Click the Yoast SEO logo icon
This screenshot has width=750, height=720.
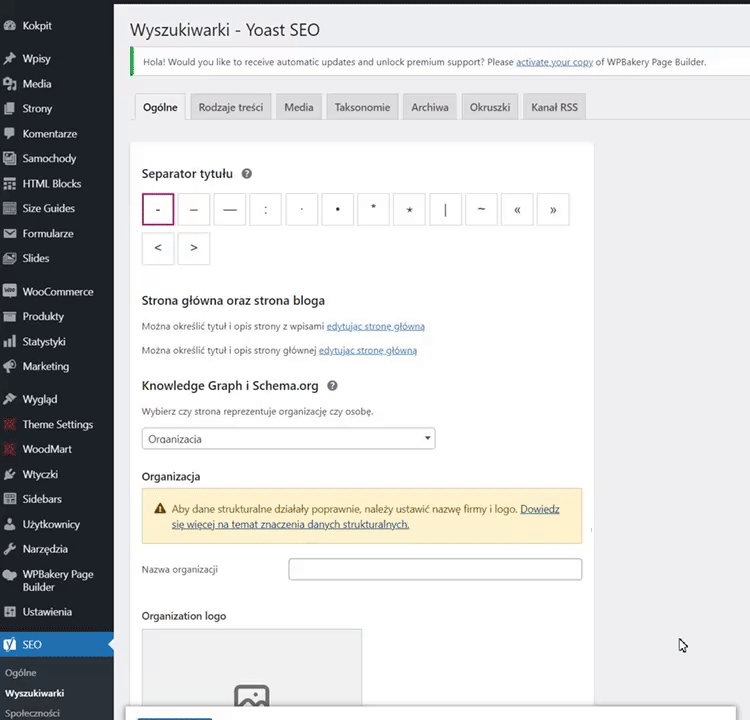tap(10, 644)
